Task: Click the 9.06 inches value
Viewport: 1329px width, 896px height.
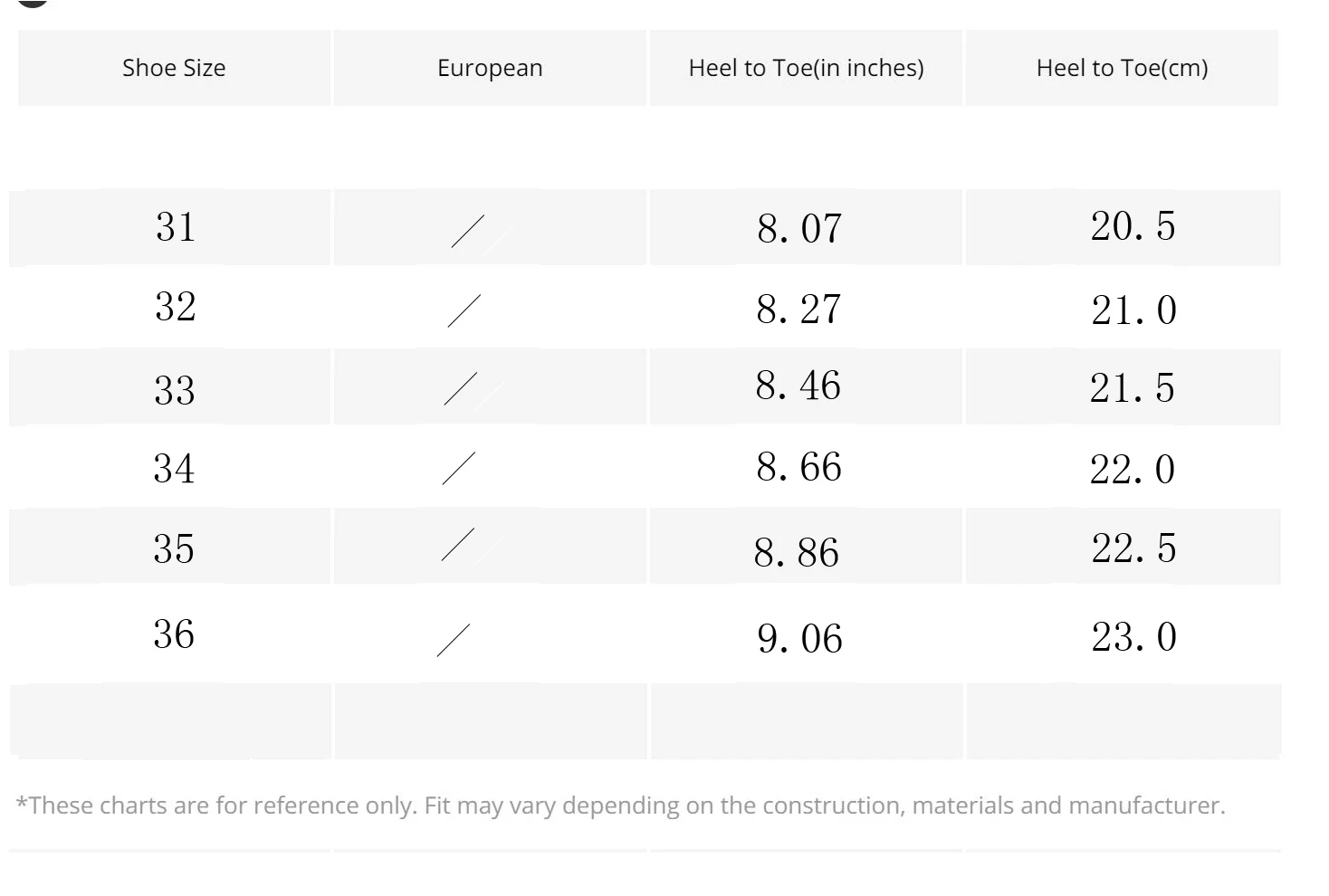Action: (x=799, y=639)
